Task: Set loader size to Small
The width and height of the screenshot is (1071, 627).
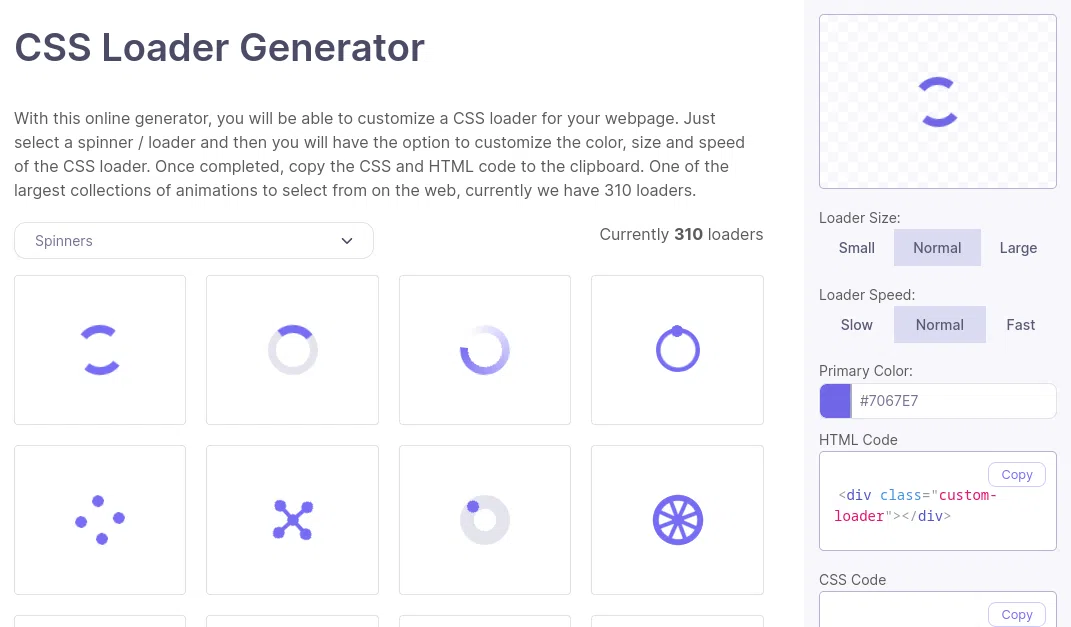Action: [857, 248]
